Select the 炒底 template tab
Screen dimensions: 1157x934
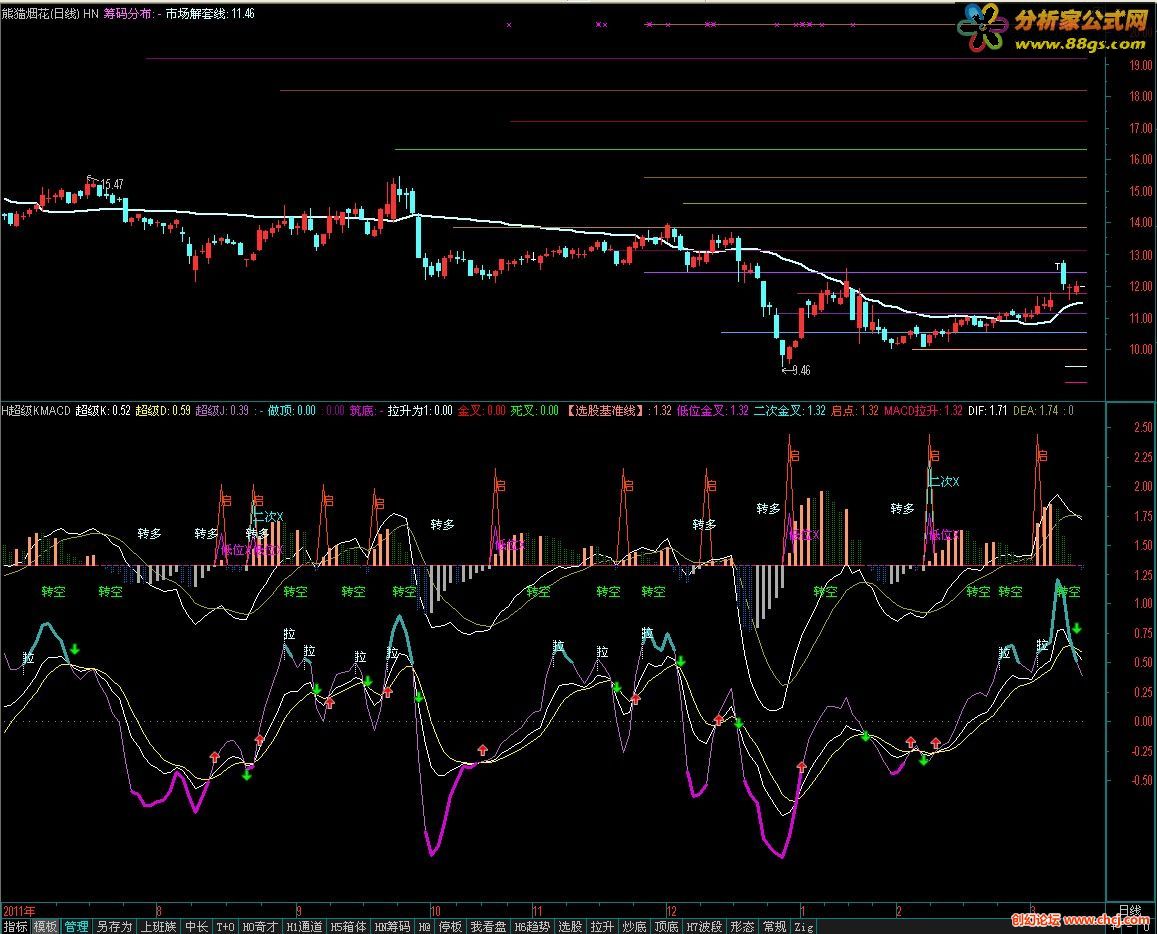tap(634, 927)
